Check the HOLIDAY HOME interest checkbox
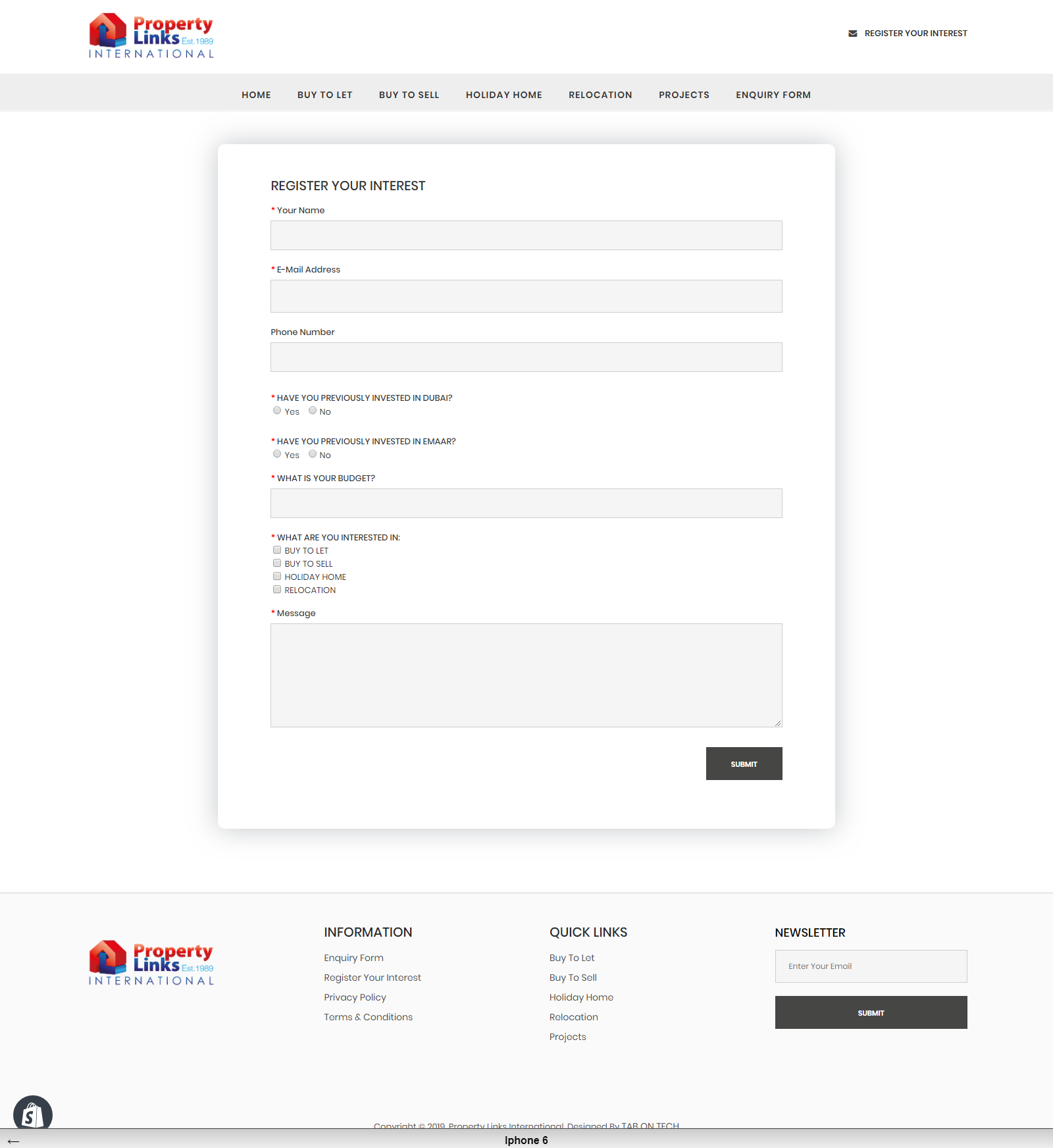 (277, 575)
